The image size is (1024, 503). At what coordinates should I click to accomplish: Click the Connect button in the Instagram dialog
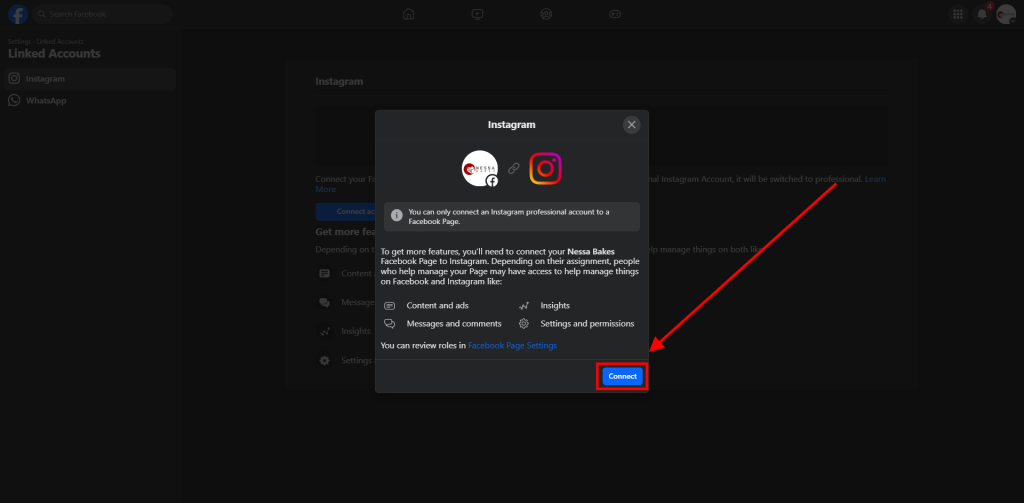pos(622,376)
